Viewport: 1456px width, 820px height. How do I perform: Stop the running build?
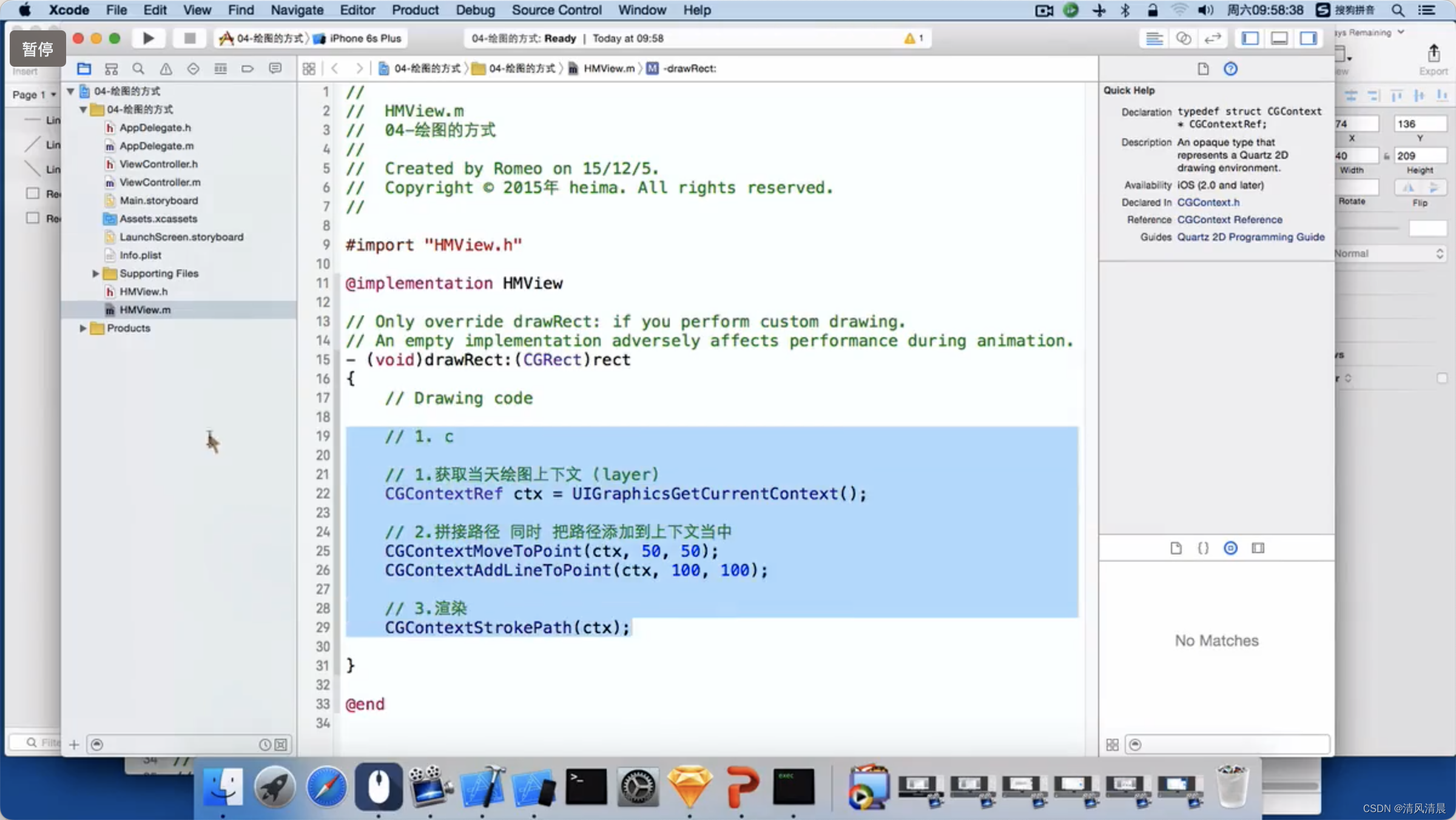tap(189, 38)
